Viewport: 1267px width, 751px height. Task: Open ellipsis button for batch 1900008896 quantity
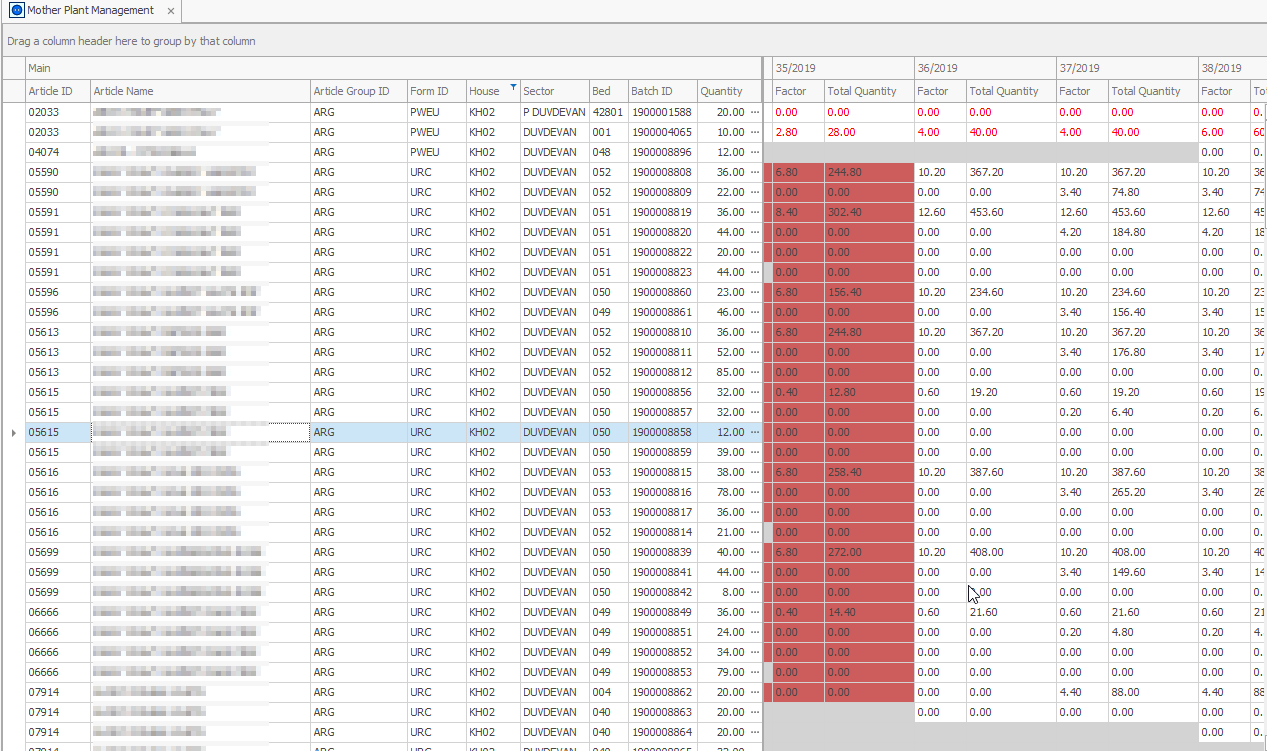point(755,152)
